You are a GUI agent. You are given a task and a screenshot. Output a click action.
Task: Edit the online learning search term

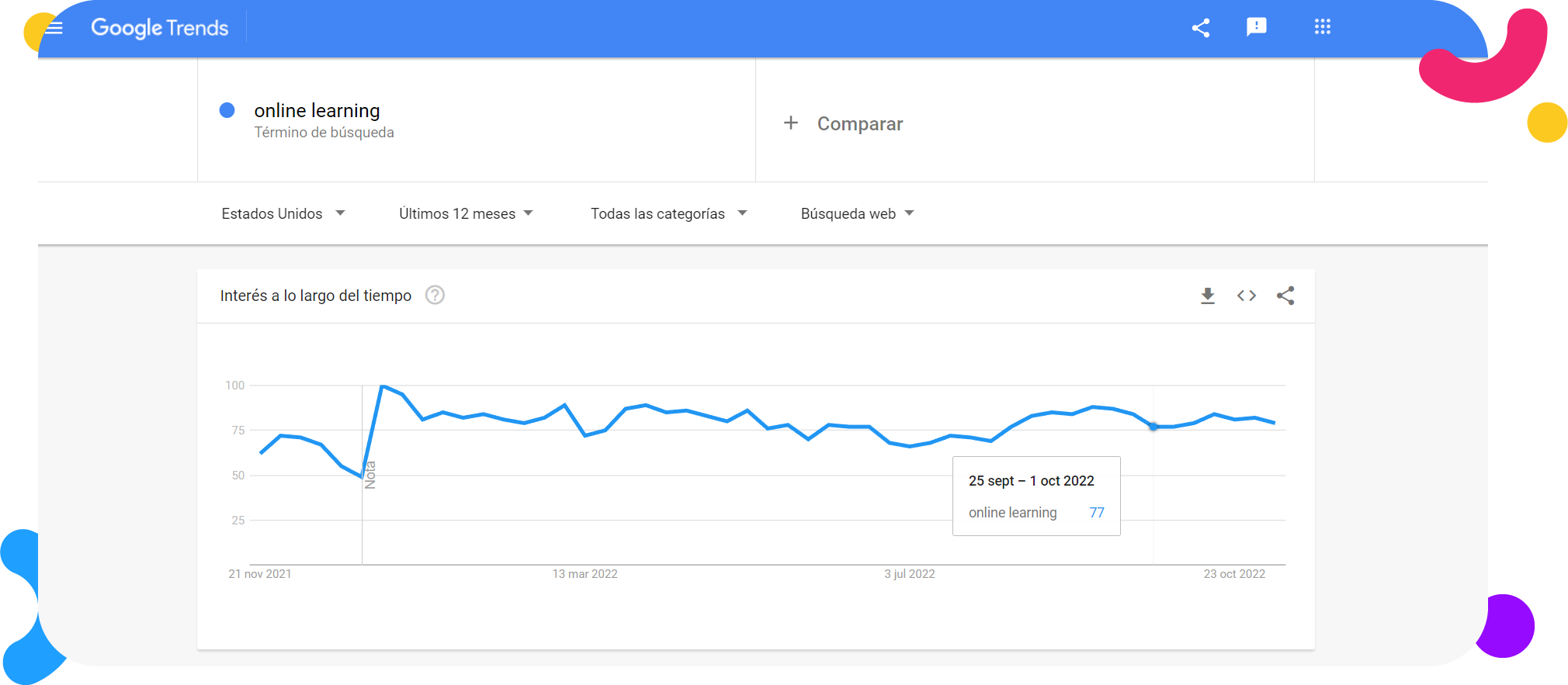pyautogui.click(x=317, y=110)
